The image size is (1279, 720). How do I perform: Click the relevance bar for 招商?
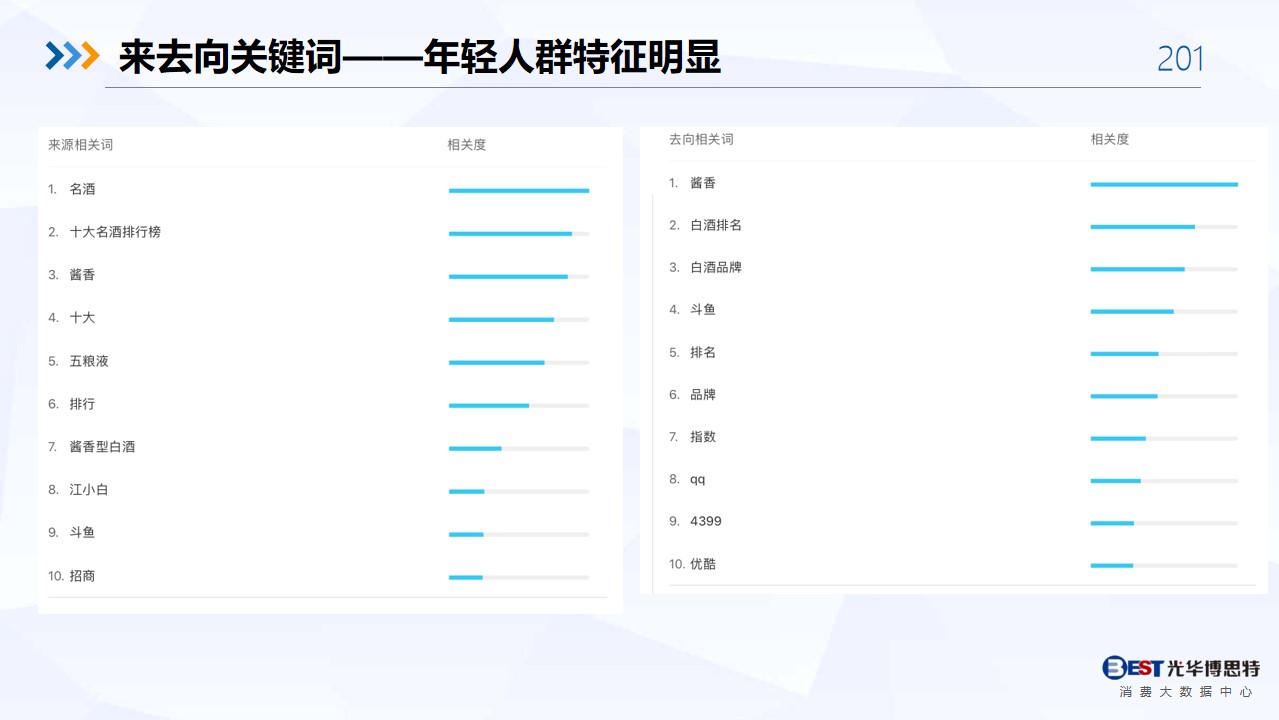click(519, 577)
